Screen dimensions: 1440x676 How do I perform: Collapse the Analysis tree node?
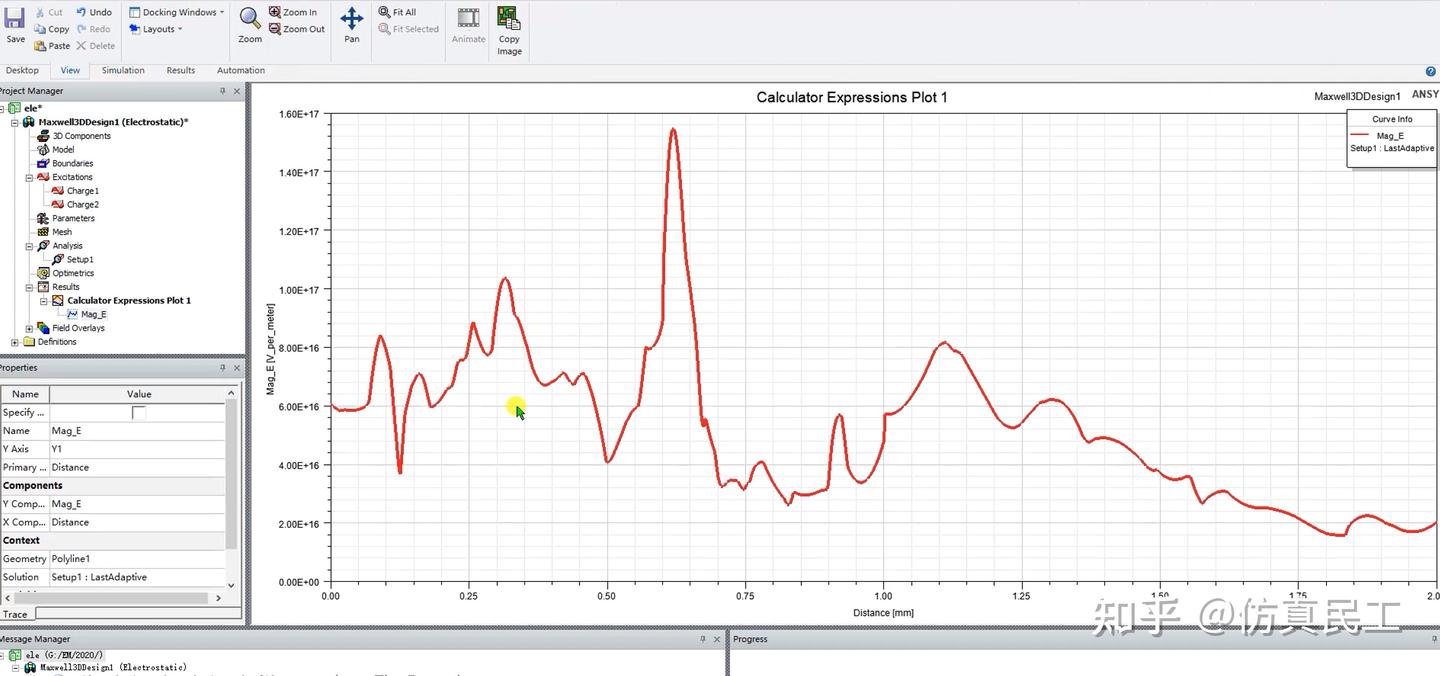(29, 246)
